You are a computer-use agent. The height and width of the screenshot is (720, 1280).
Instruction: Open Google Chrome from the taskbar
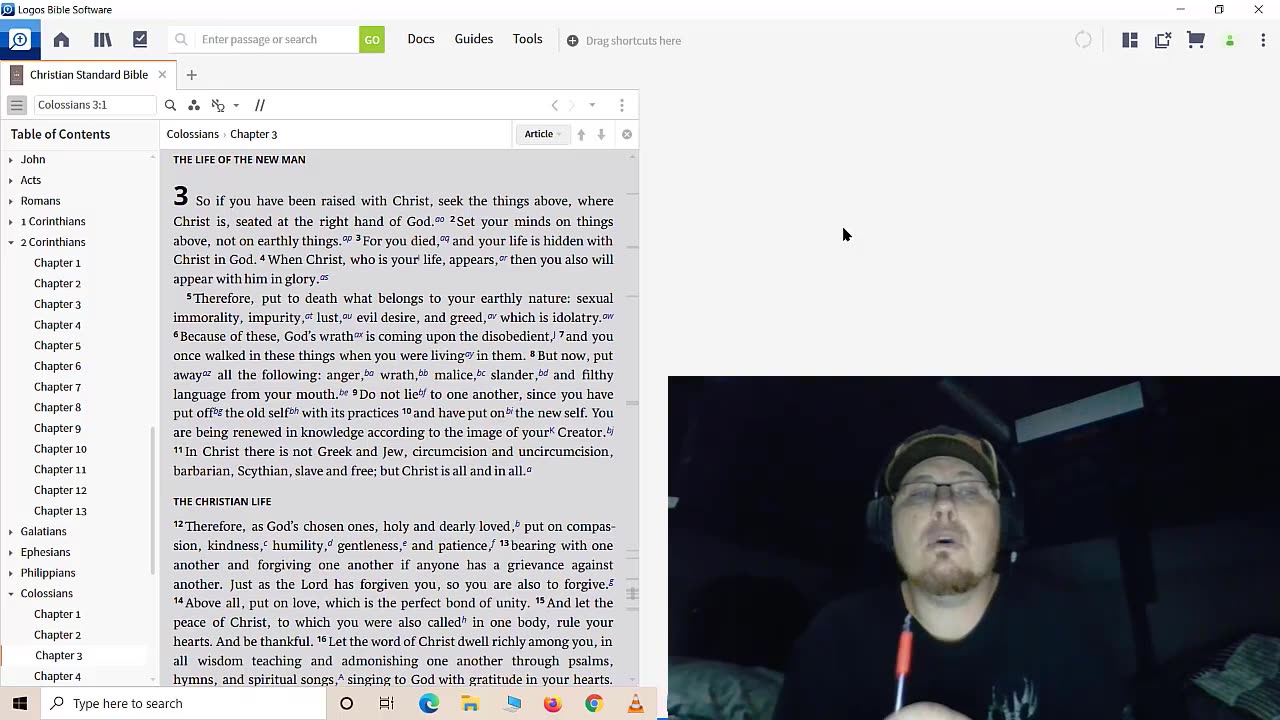tap(594, 703)
